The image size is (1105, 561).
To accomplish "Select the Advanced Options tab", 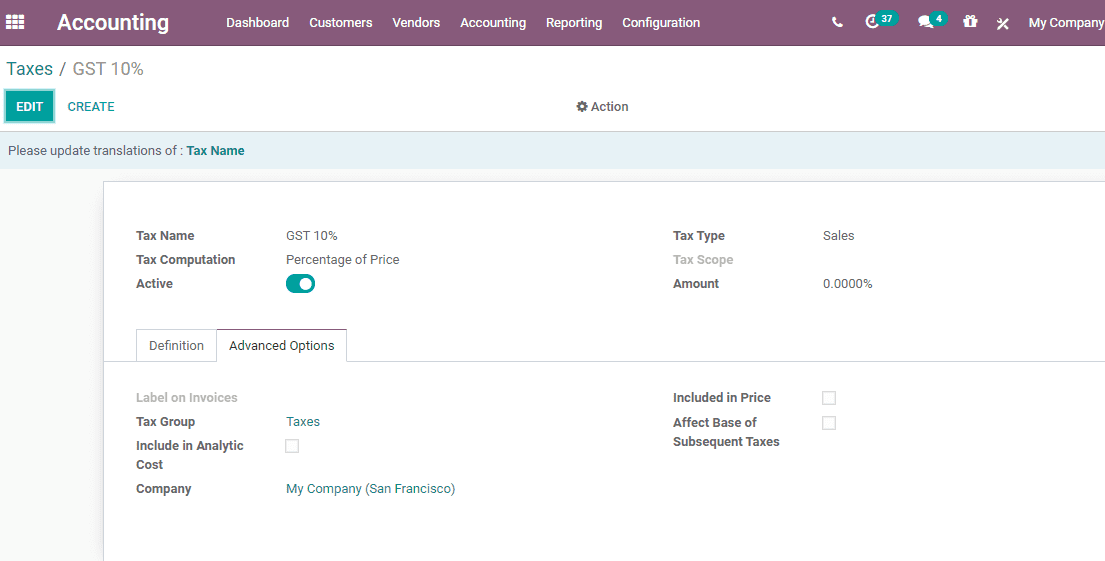I will click(281, 345).
